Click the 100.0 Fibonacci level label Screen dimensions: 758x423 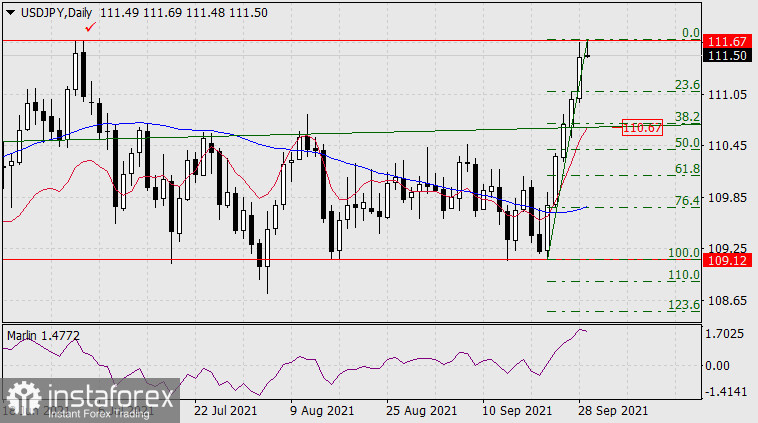[684, 253]
